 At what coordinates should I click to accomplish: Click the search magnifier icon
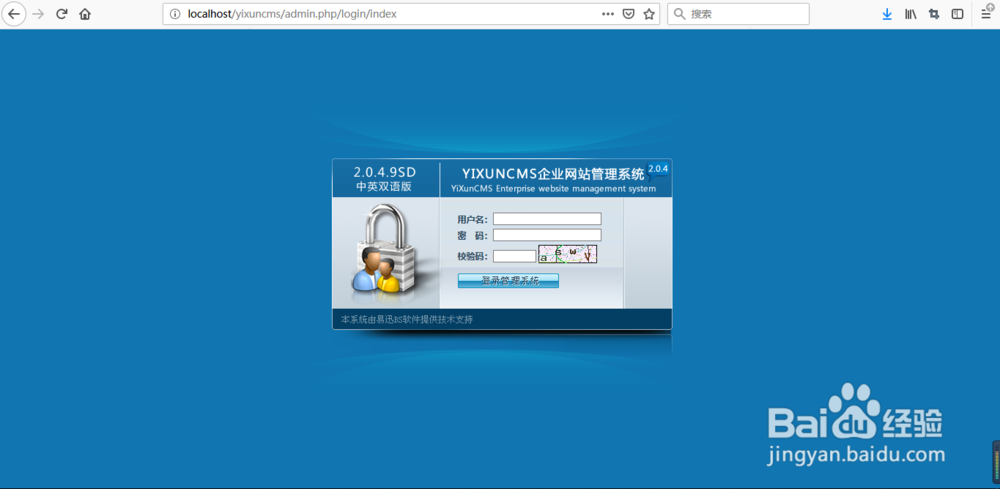point(680,14)
